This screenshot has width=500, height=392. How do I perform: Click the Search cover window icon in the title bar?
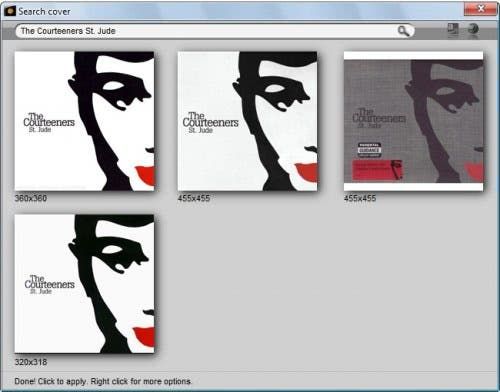[x=10, y=11]
